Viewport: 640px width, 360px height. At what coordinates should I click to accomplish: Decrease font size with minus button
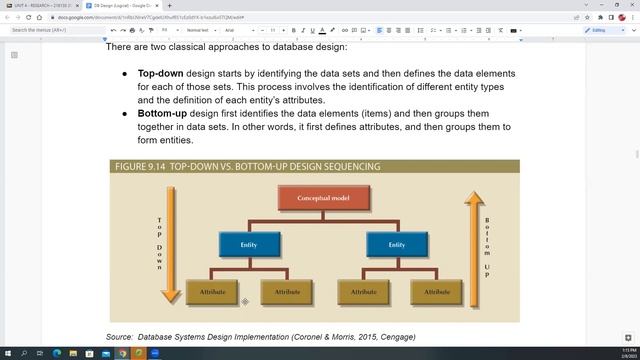(262, 30)
